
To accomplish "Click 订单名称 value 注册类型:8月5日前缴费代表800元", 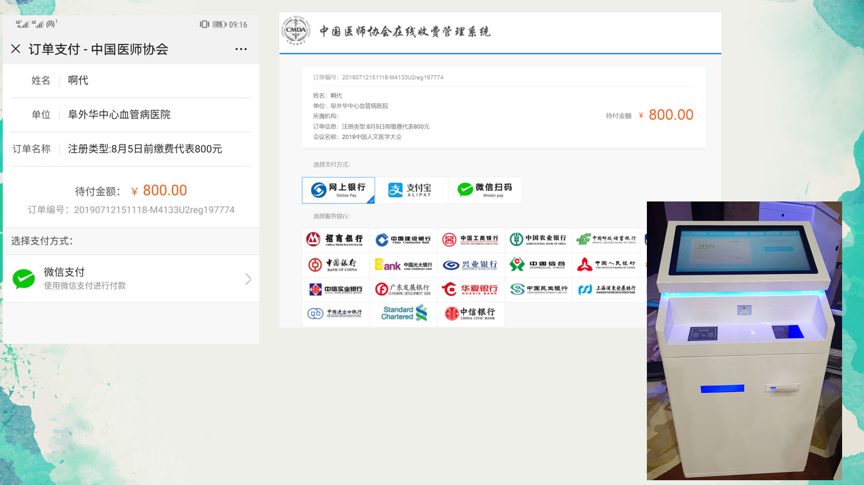I will coord(145,149).
